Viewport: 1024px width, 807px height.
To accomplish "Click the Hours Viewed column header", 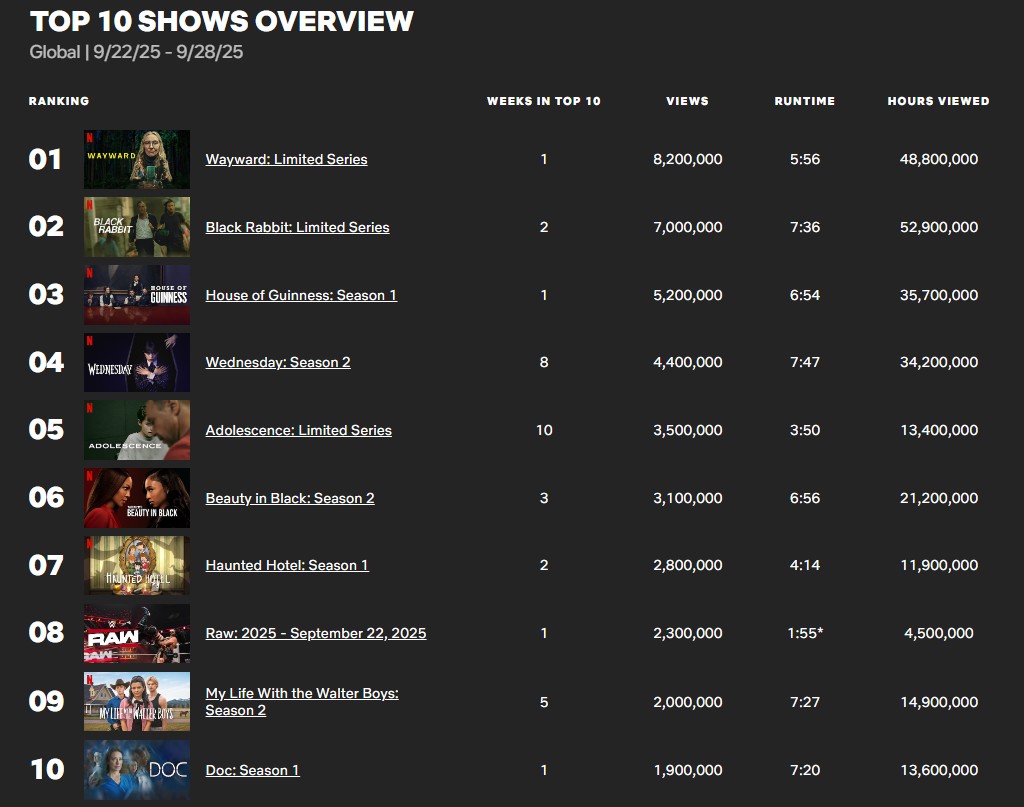I will point(938,101).
